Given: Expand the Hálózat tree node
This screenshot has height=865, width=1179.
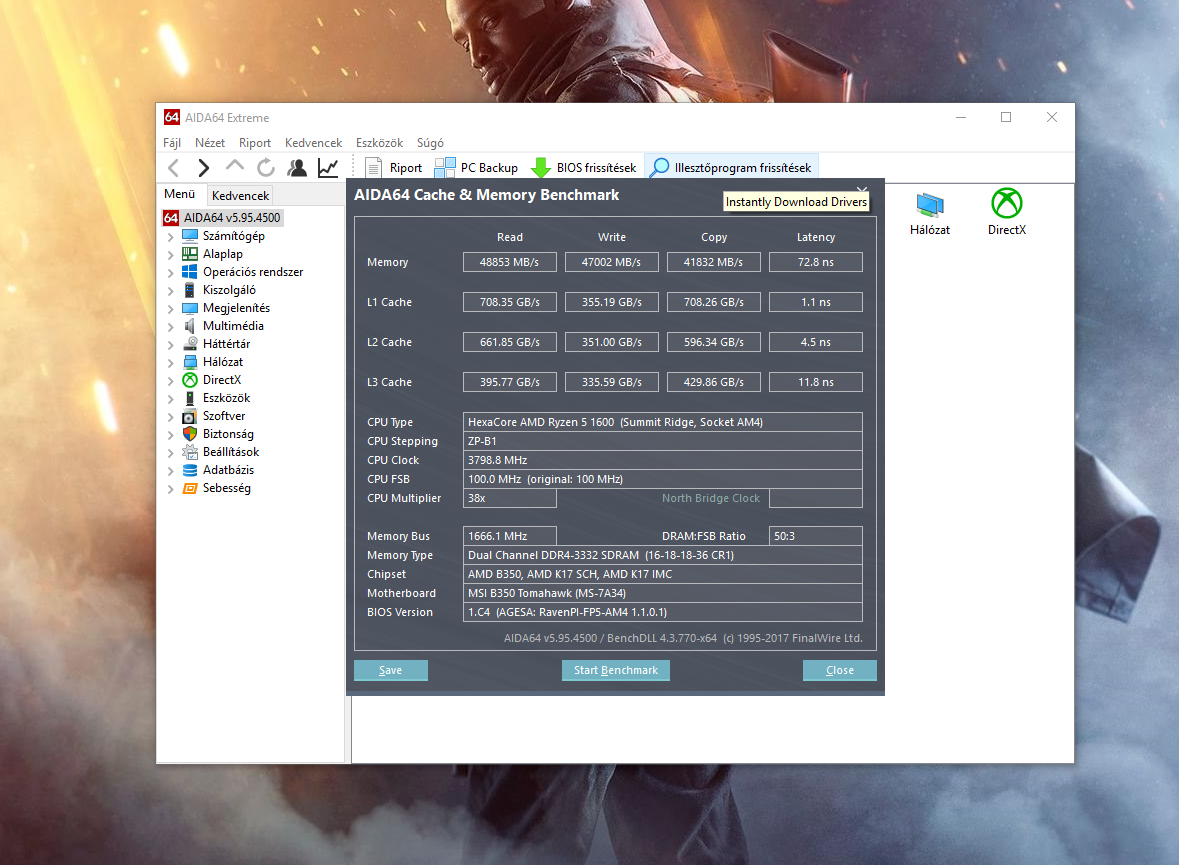Looking at the screenshot, I should [x=171, y=363].
